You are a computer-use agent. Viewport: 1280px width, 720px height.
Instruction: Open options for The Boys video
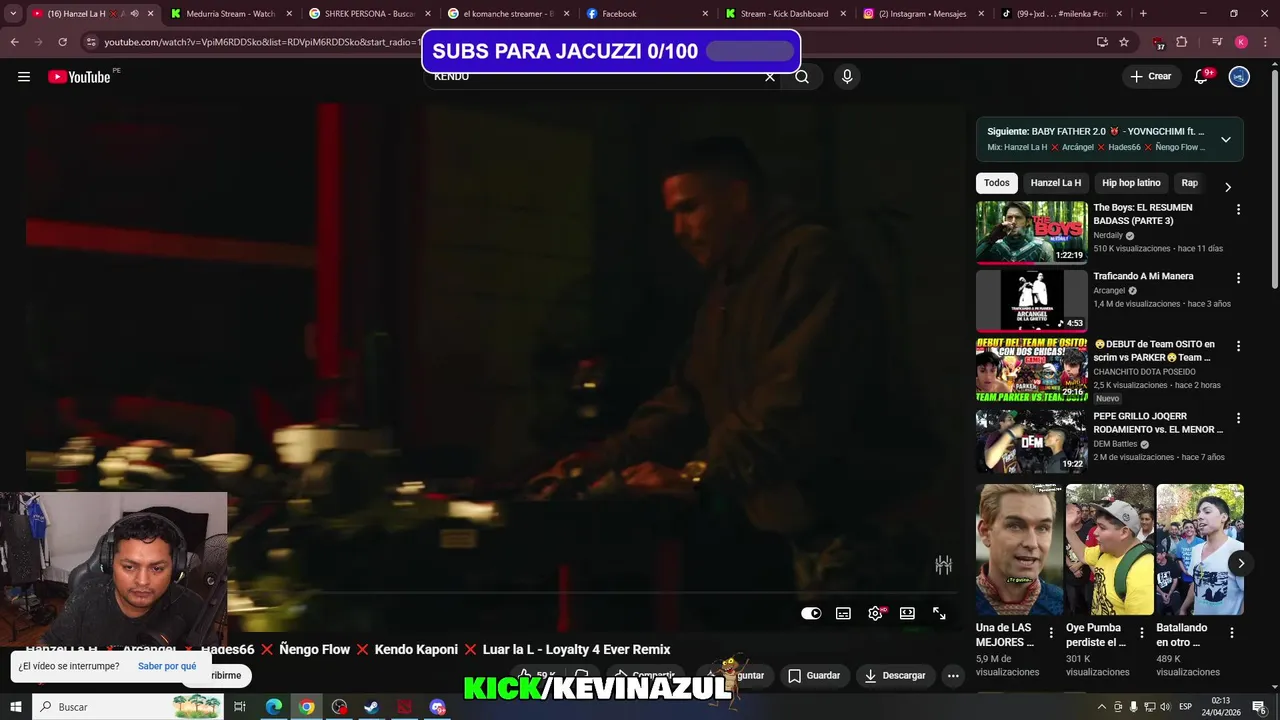(1238, 210)
